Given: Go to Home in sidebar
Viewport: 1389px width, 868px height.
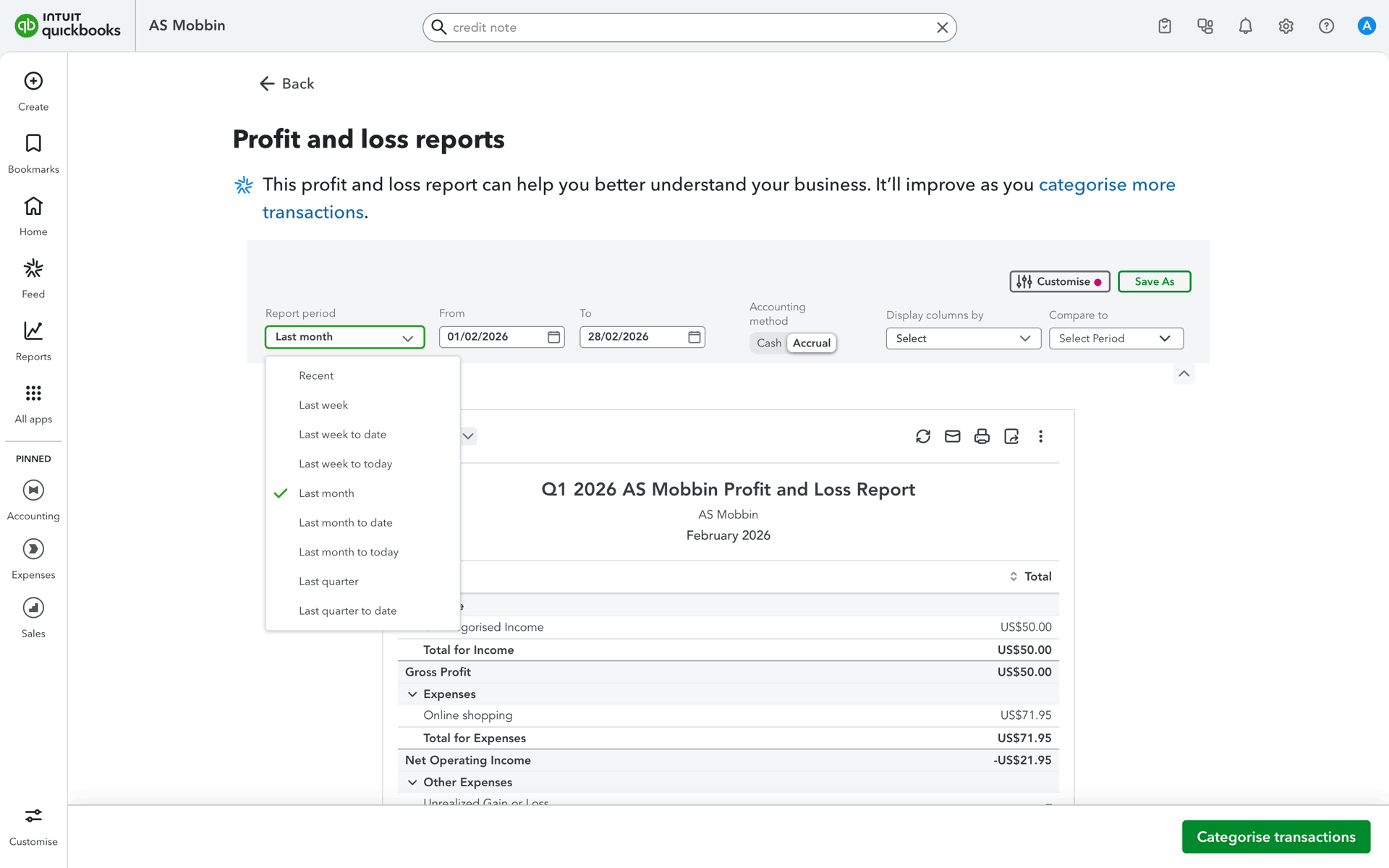Looking at the screenshot, I should click(x=33, y=216).
